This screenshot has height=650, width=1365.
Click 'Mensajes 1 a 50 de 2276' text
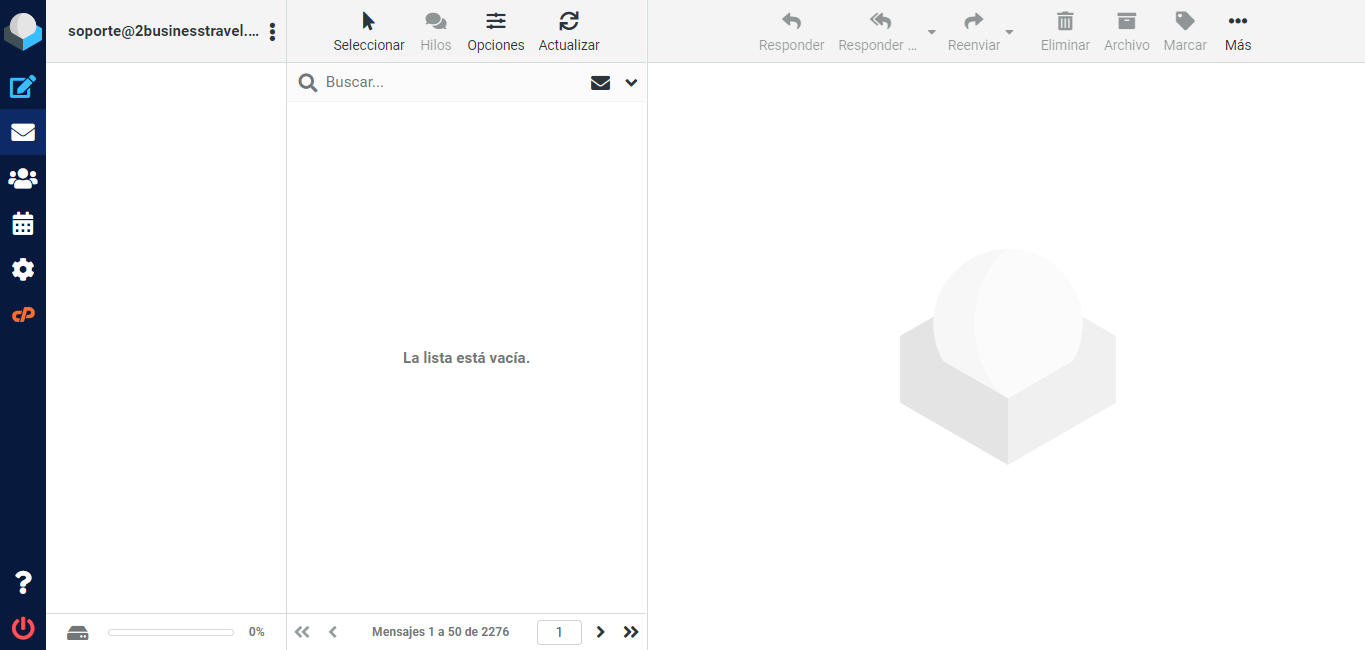(x=441, y=632)
